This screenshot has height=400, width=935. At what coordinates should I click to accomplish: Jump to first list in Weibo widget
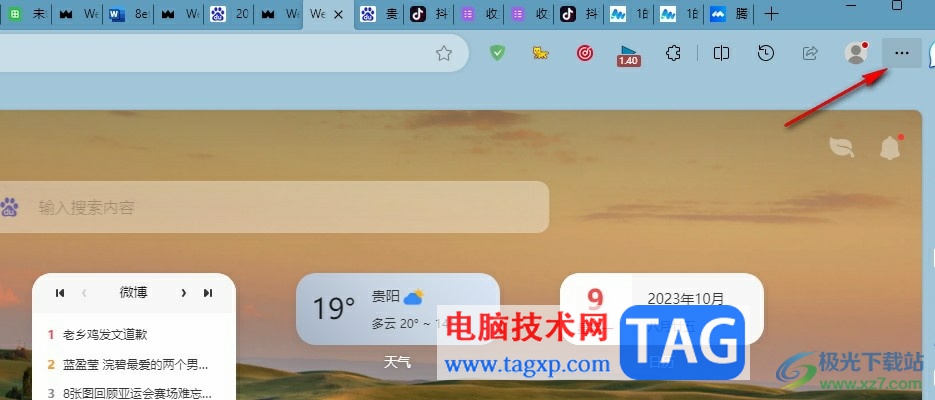point(60,293)
